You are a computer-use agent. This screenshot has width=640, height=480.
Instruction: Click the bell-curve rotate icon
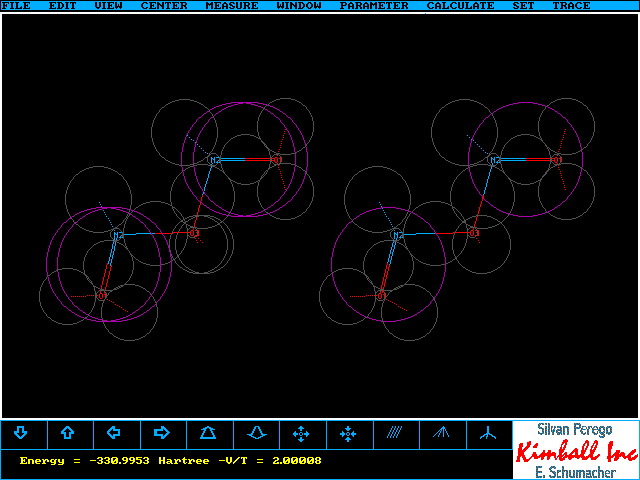(x=255, y=434)
